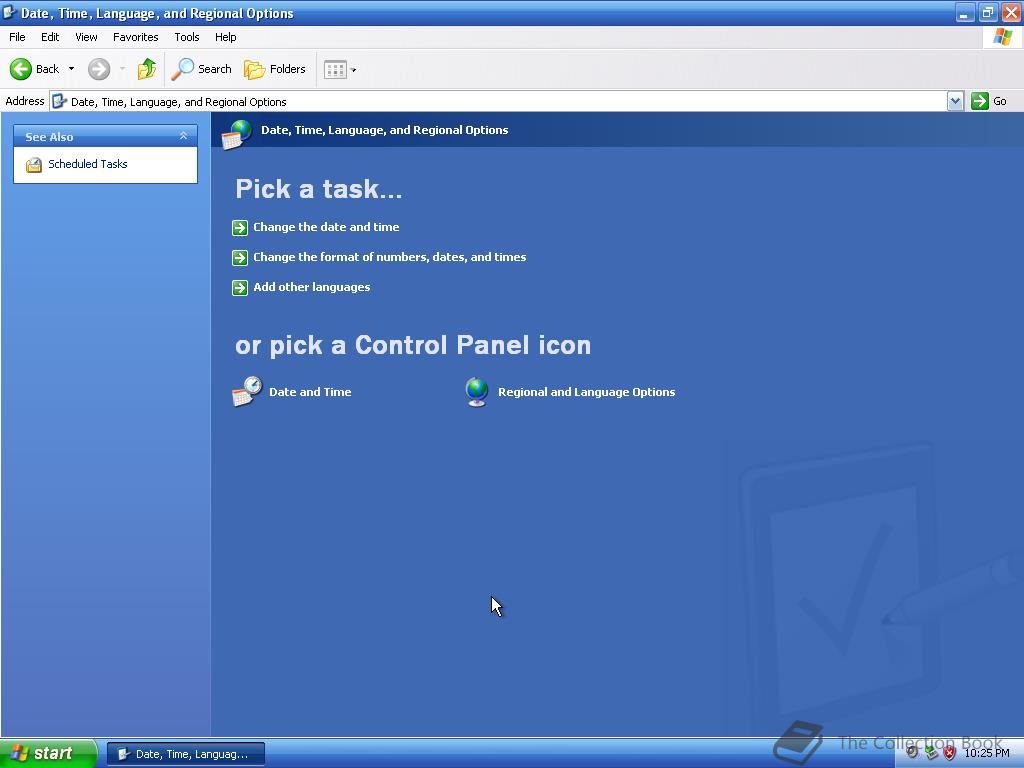Restore down the window
This screenshot has width=1024, height=768.
[x=987, y=12]
